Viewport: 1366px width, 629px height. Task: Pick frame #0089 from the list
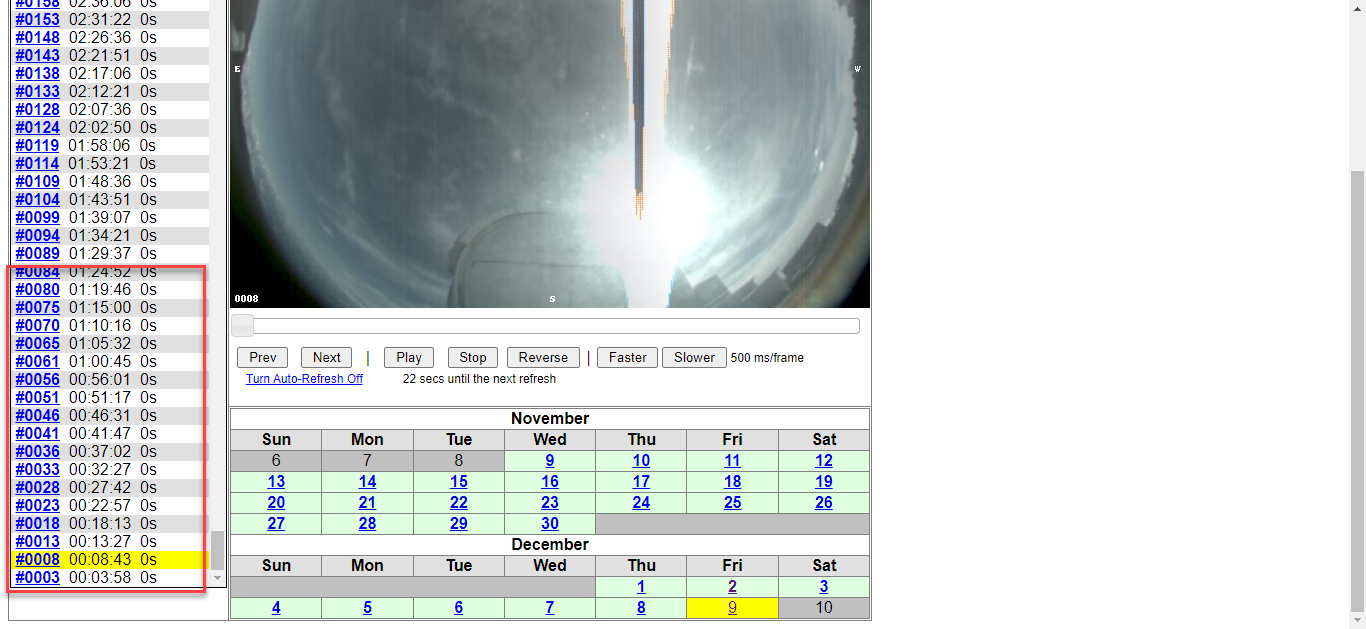[x=38, y=253]
